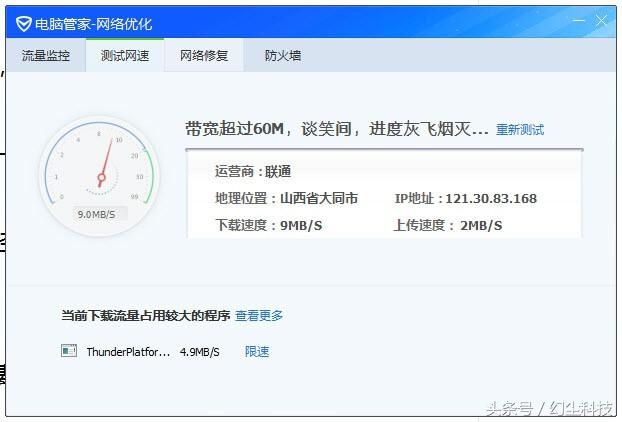Viewport: 622px width, 422px height.
Task: Click 限速 to limit ThunderPlatform speed
Action: coord(257,352)
